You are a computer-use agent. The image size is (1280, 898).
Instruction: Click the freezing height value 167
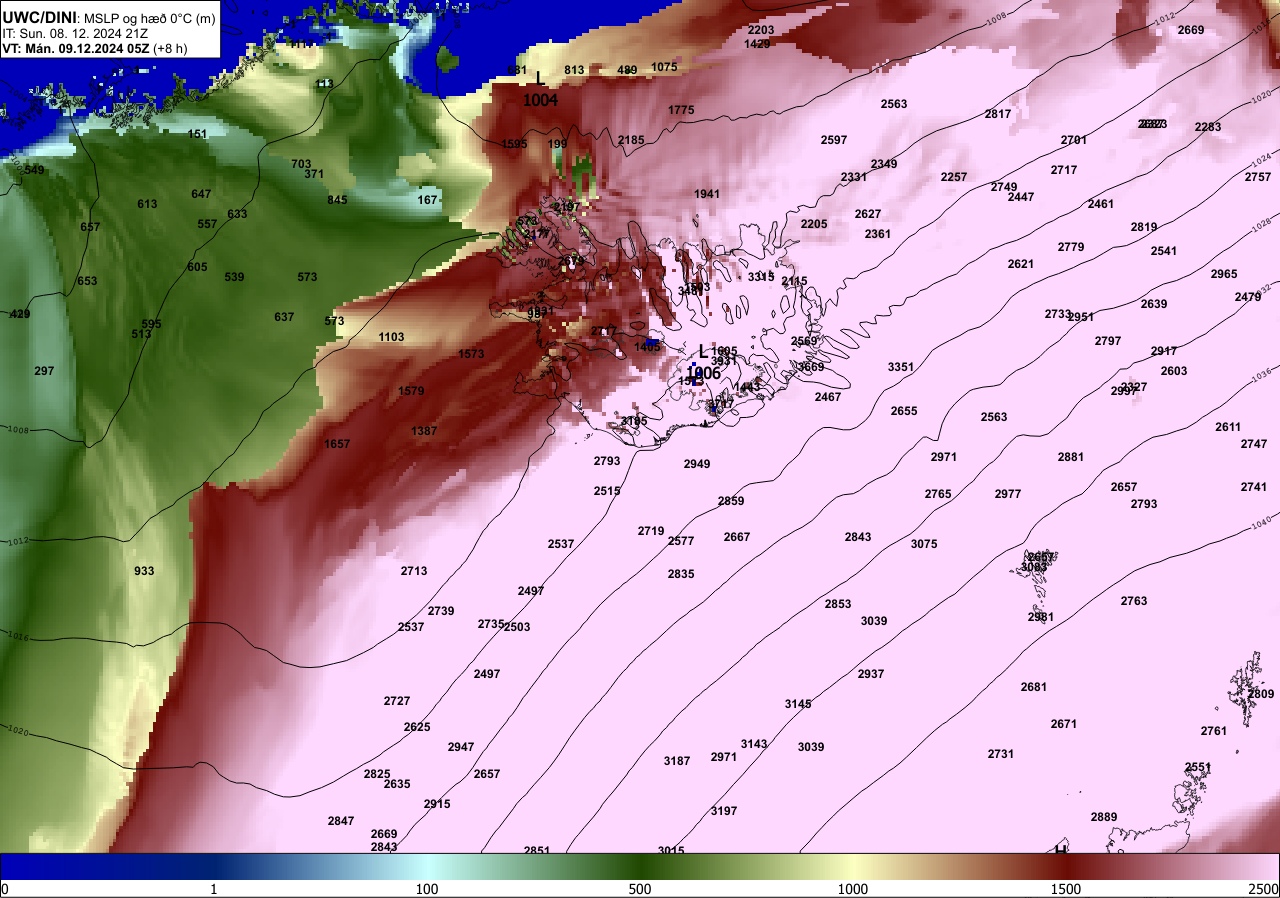(x=428, y=200)
